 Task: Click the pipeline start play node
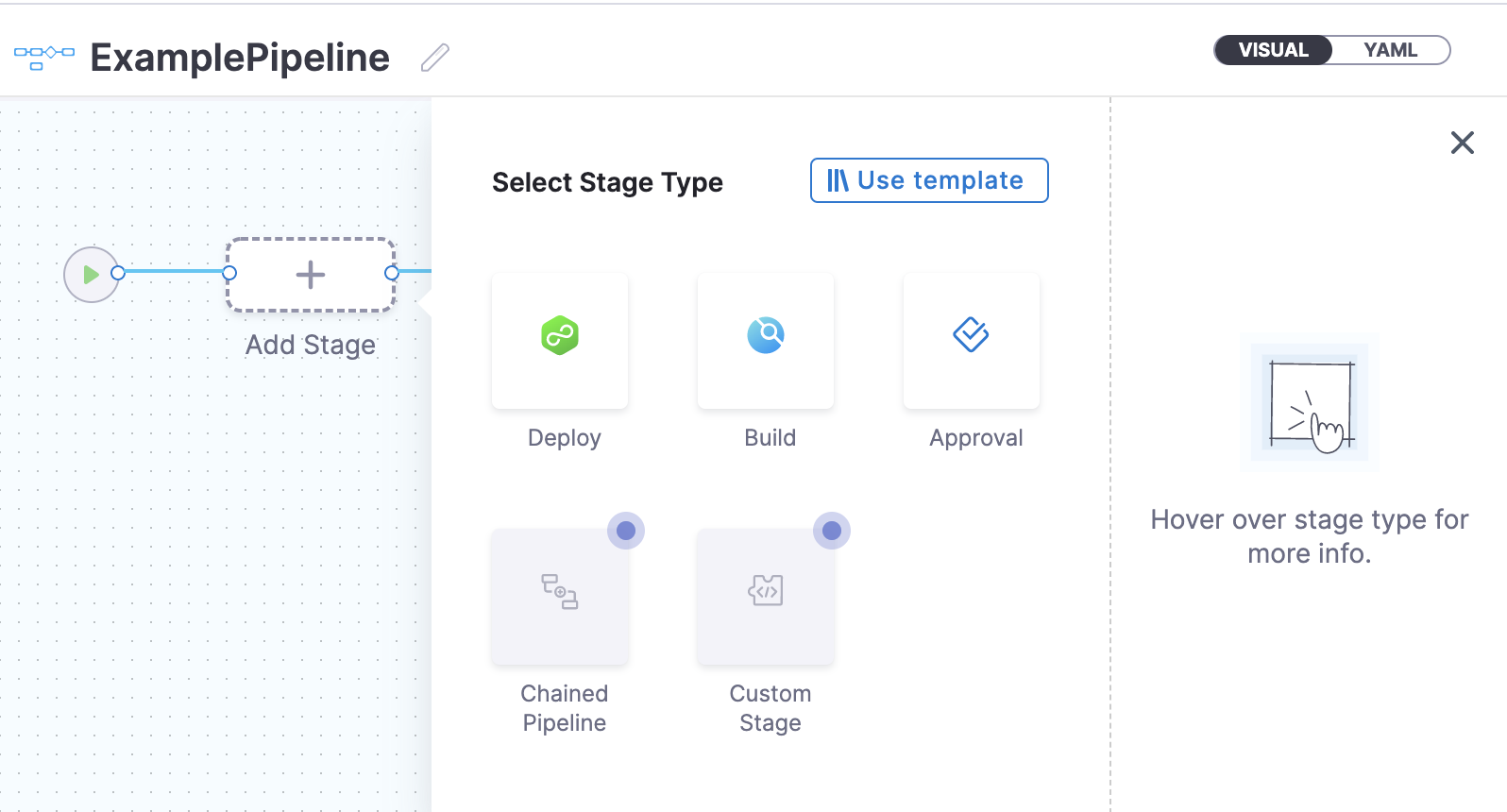[91, 275]
